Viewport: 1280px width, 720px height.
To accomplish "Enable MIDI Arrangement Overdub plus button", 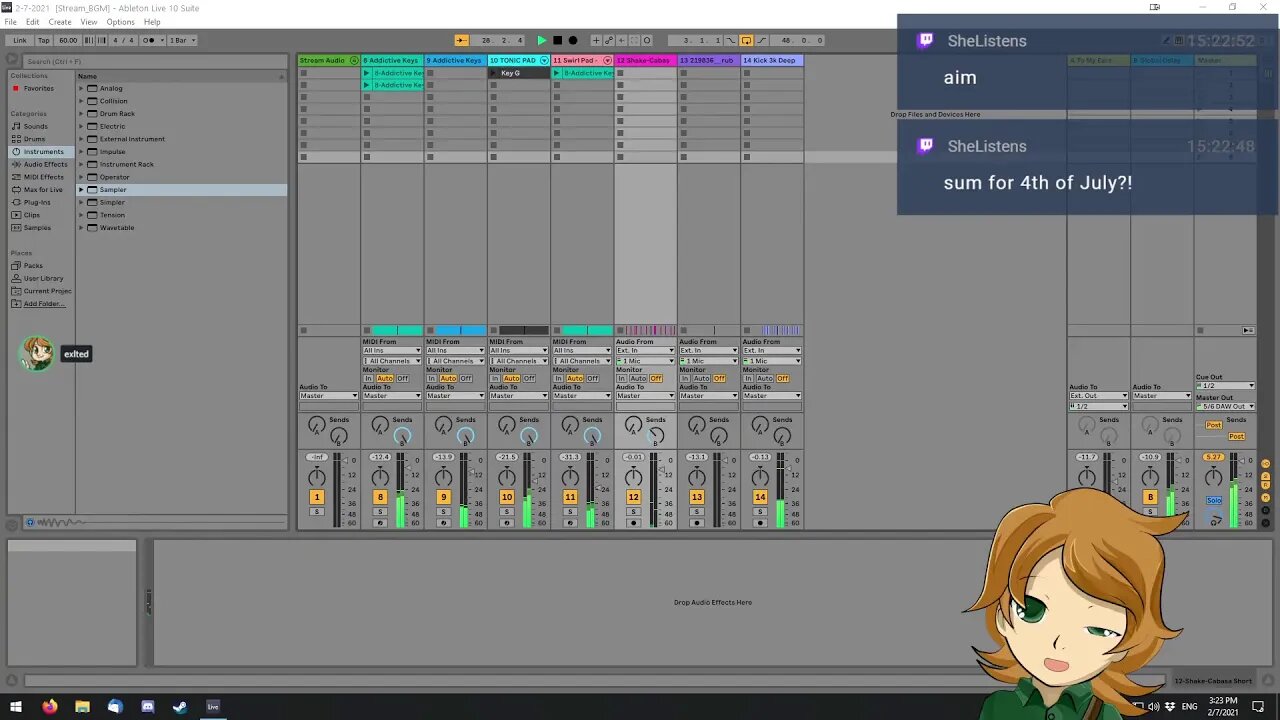I will pyautogui.click(x=596, y=40).
